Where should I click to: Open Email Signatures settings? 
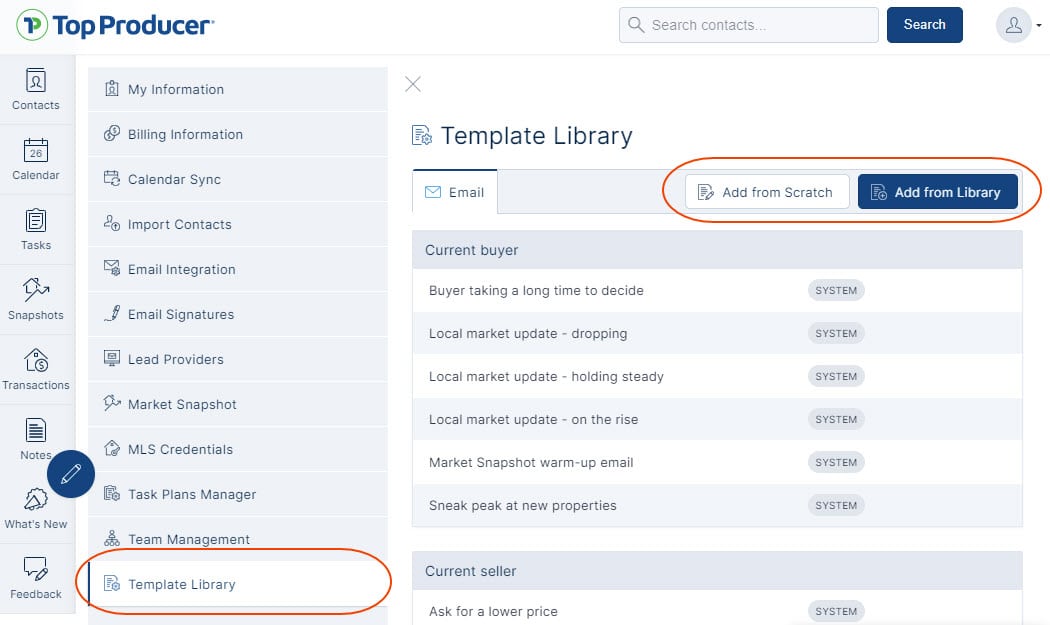coord(238,314)
